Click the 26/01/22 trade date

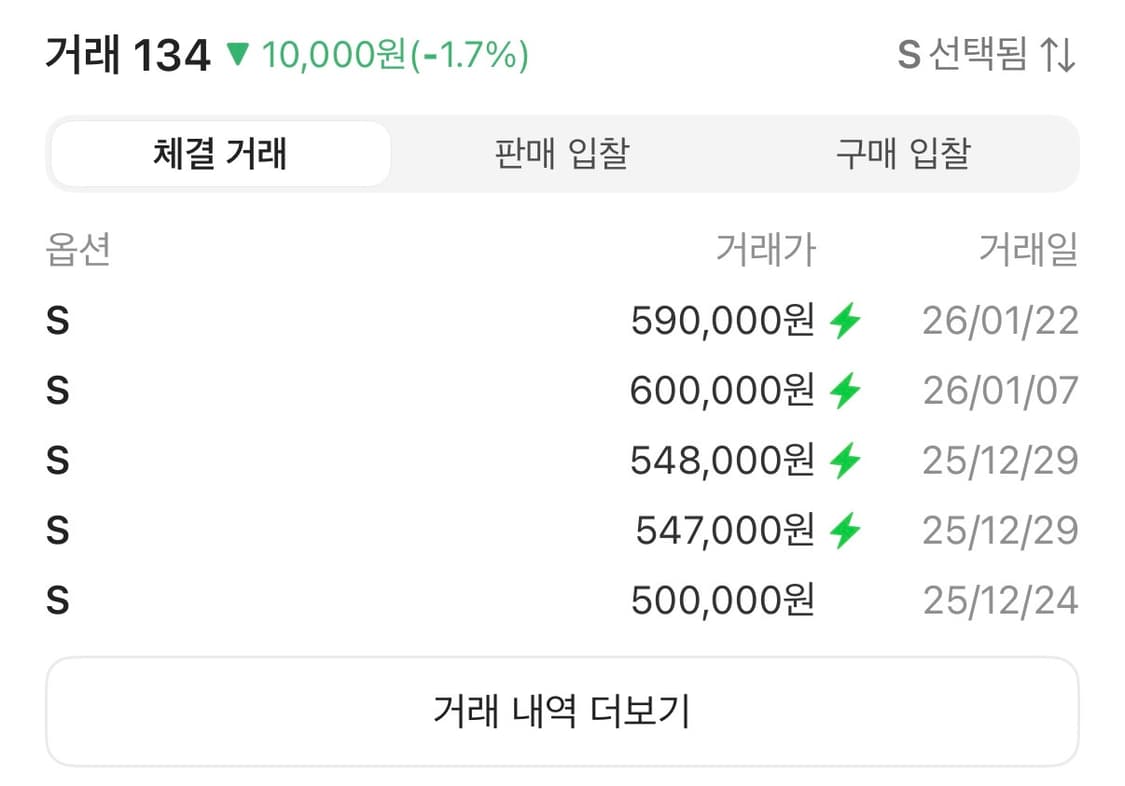tap(998, 320)
